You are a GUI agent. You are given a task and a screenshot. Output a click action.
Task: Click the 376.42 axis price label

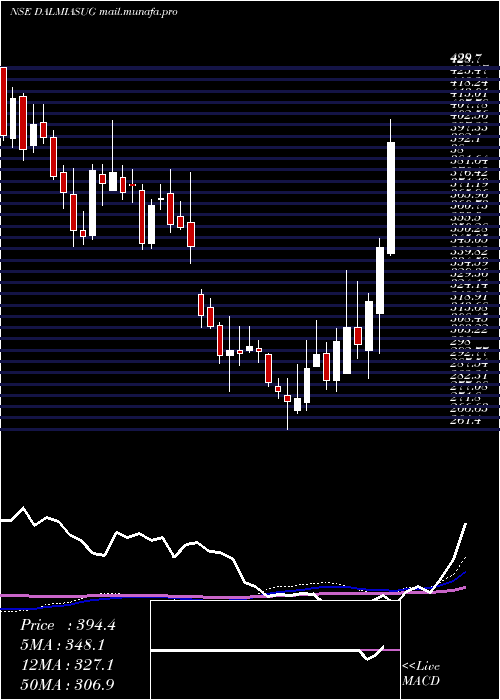(468, 172)
